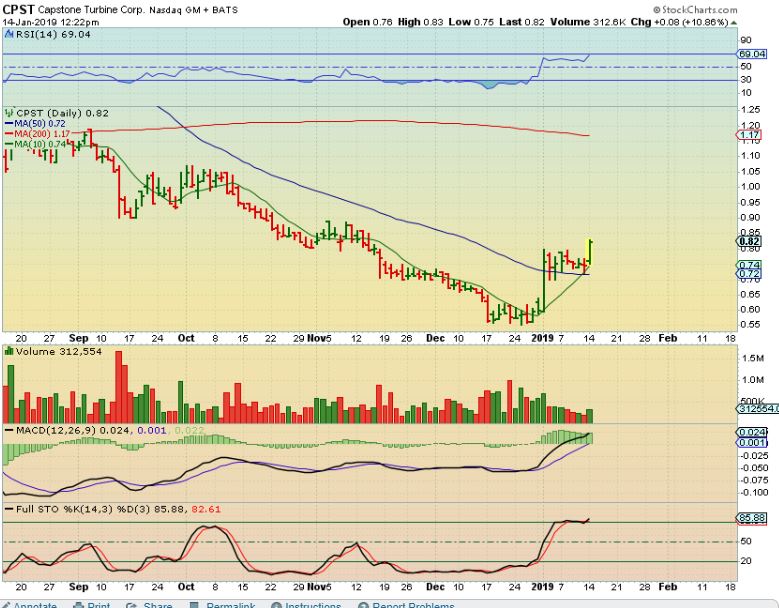
Task: Click the CPST (Daily) 0.82 legend label
Action: (62, 113)
